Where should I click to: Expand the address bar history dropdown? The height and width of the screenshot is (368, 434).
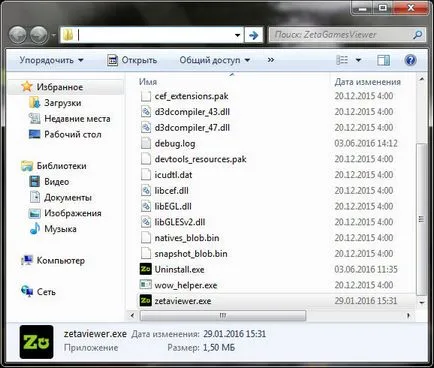[x=237, y=35]
